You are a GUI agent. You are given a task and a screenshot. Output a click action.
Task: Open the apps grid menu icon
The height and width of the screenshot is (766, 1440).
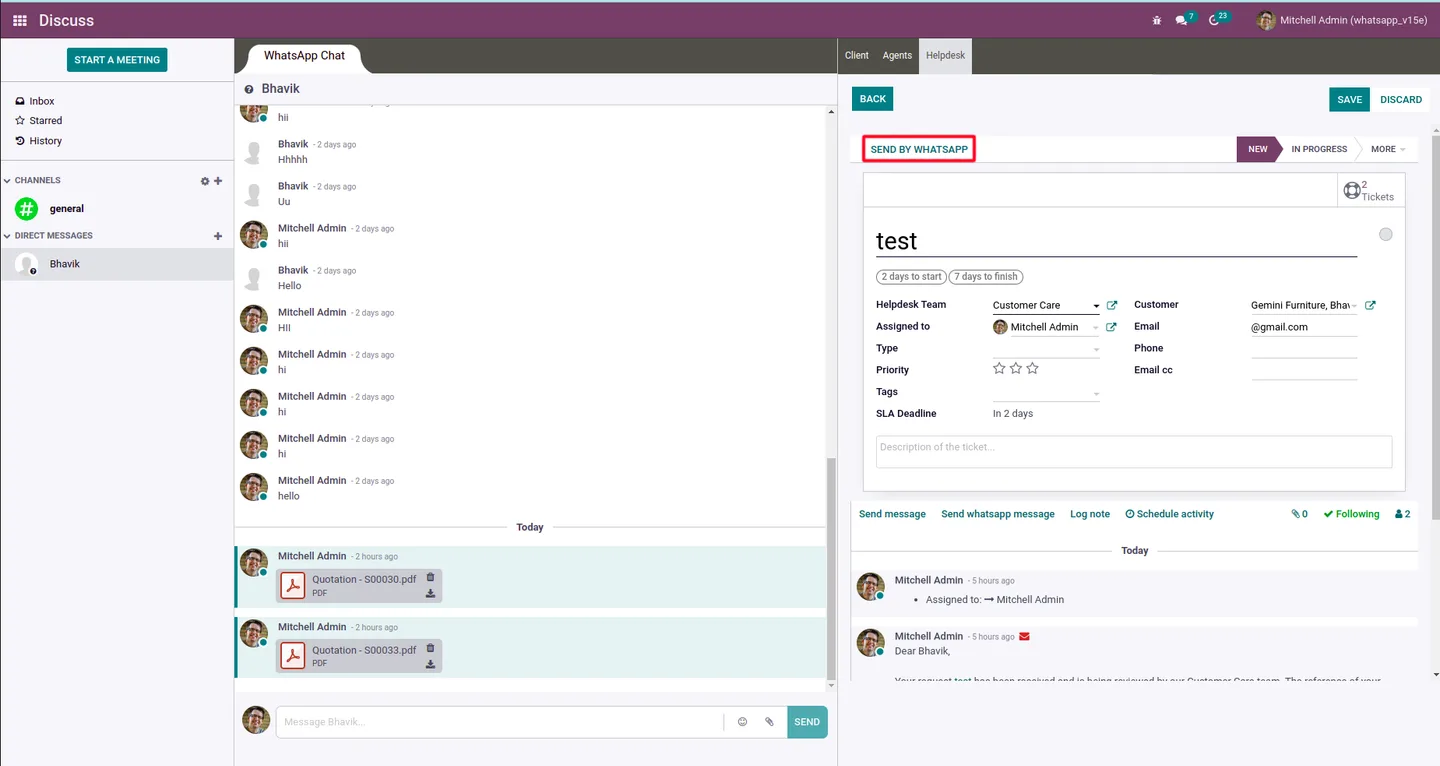(x=20, y=20)
